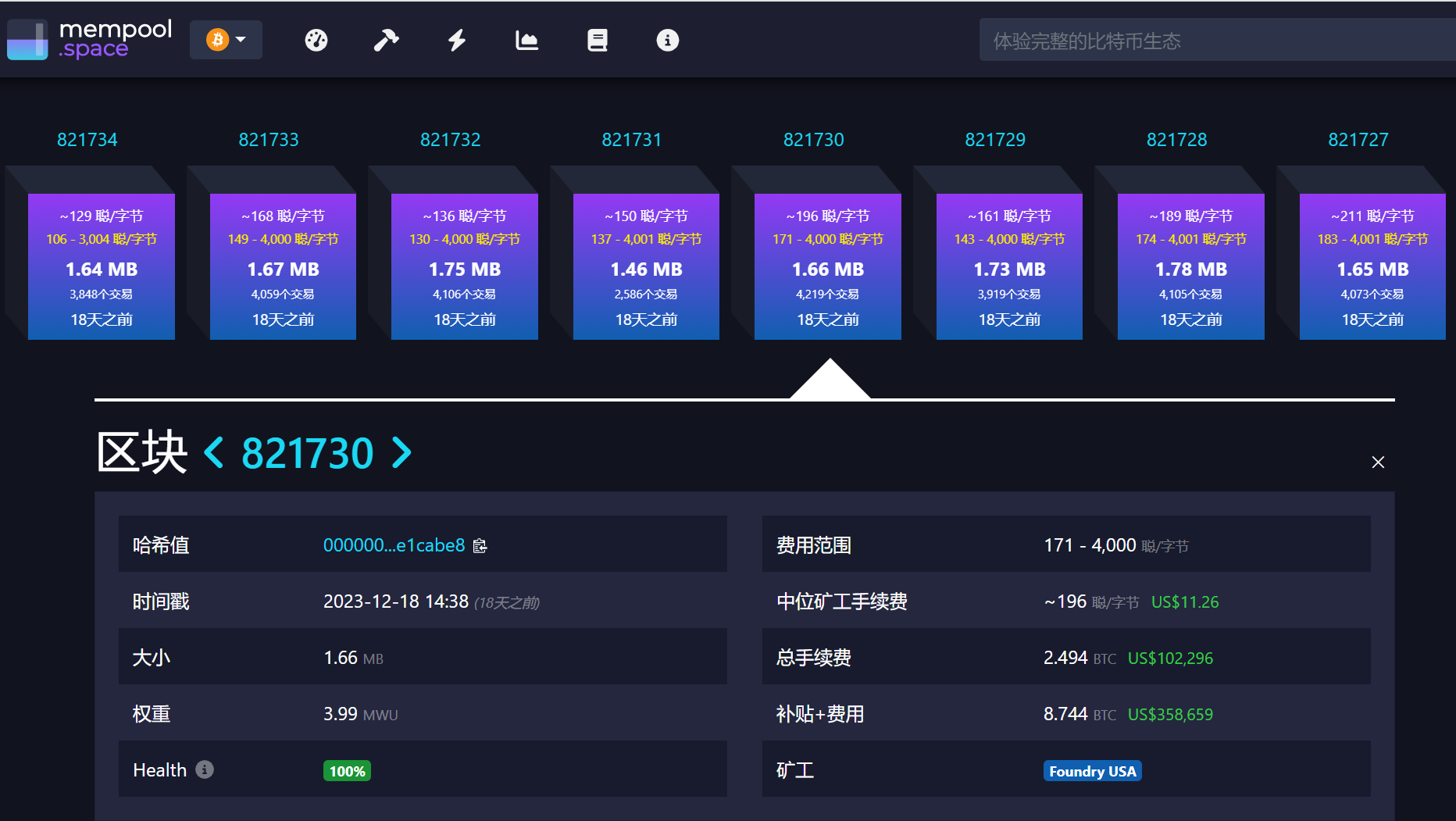The width and height of the screenshot is (1456, 821).
Task: Open block height link 821734
Action: tap(87, 140)
